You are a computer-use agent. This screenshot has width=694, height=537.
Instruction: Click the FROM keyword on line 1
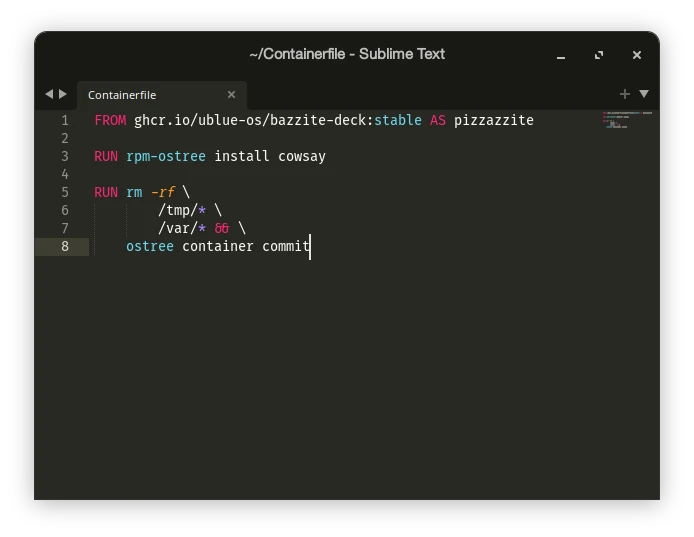[110, 120]
